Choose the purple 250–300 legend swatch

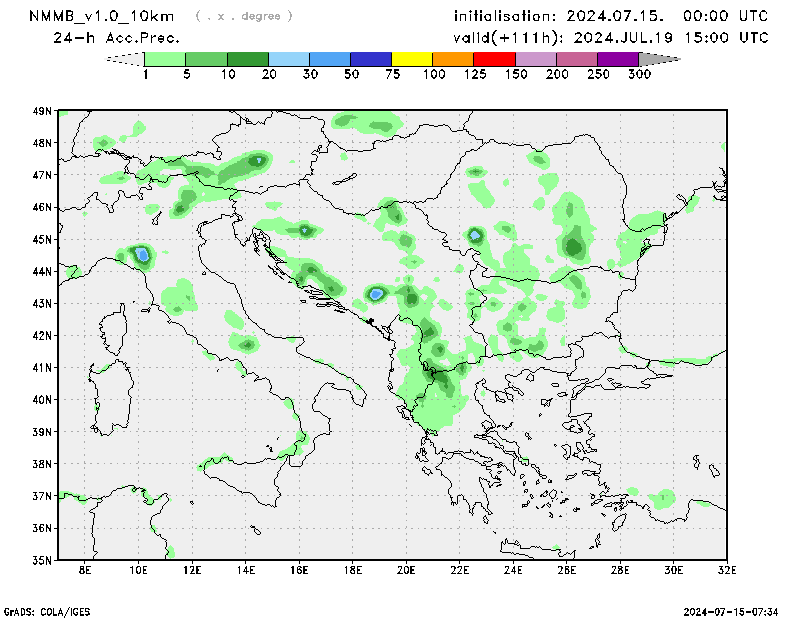[x=619, y=60]
